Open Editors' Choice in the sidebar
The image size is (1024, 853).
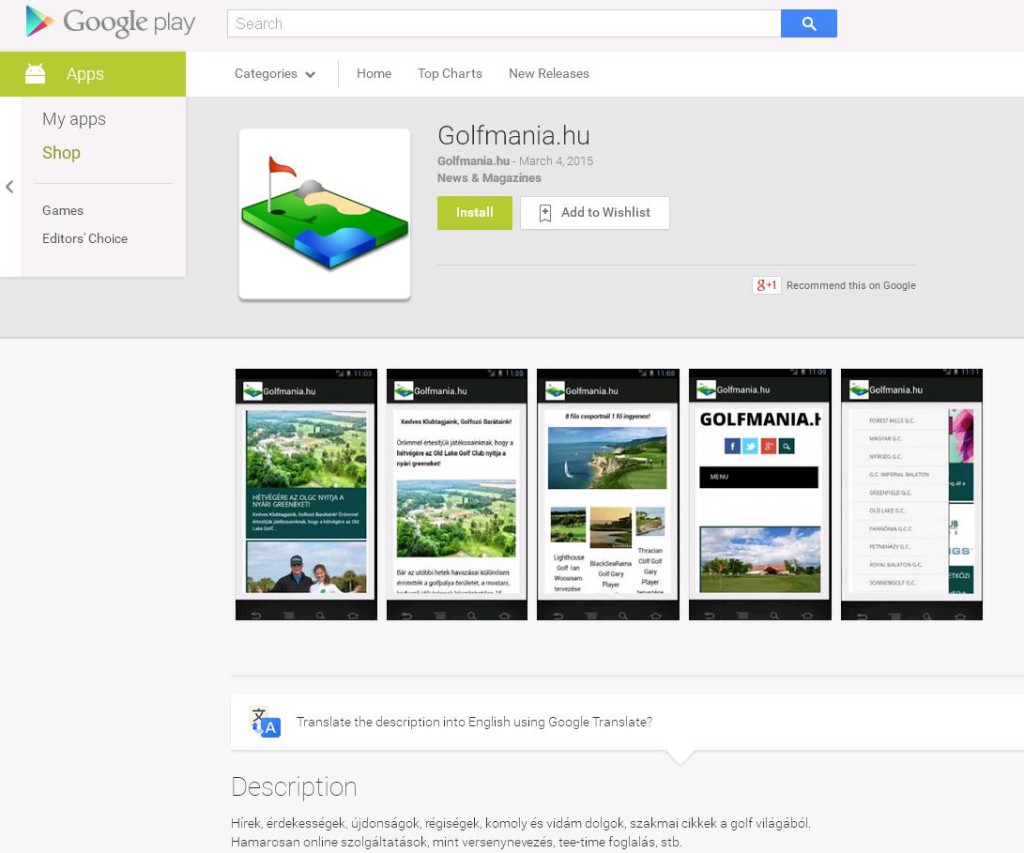tap(85, 238)
